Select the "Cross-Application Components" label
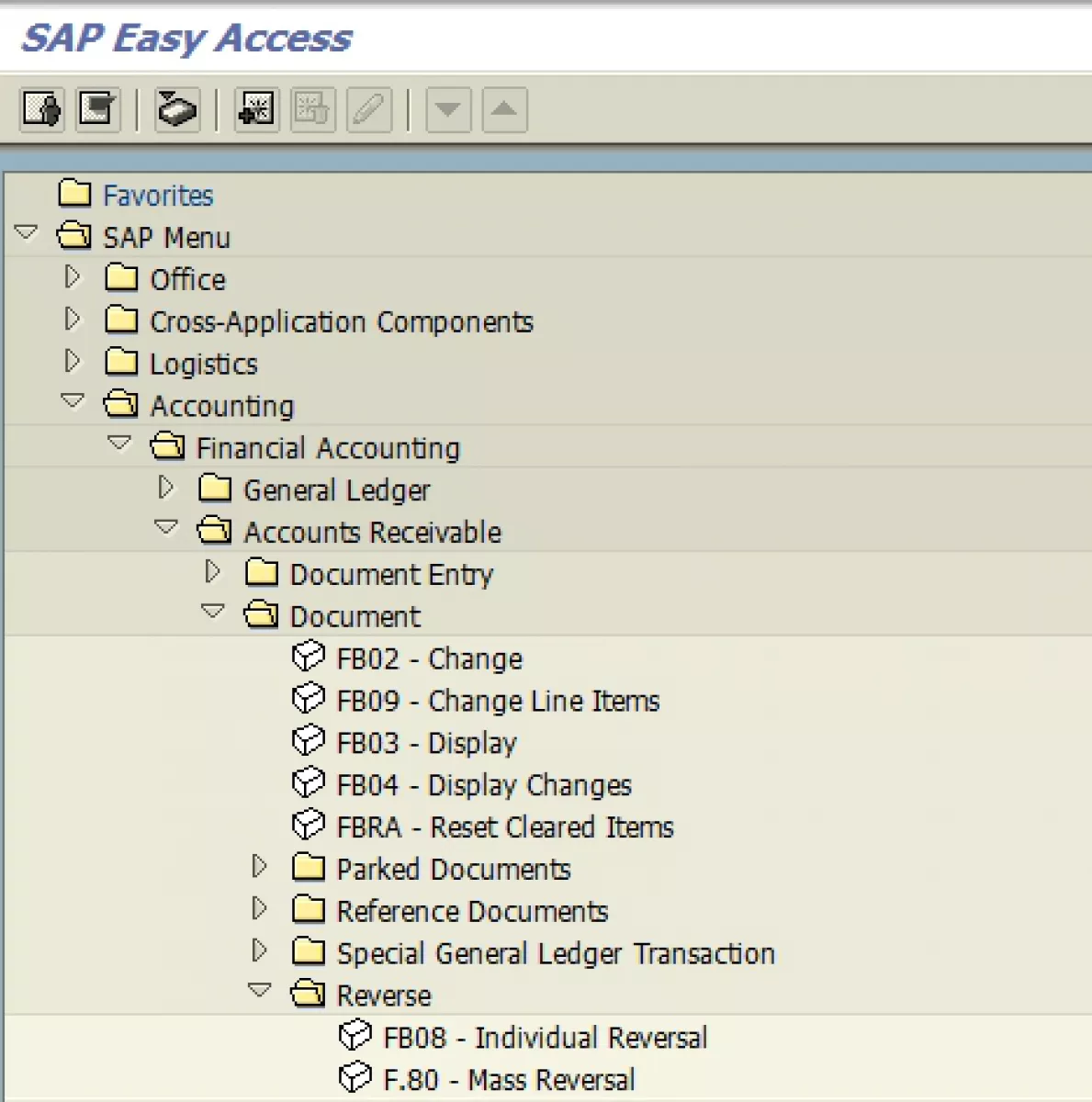The image size is (1092, 1102). click(342, 322)
